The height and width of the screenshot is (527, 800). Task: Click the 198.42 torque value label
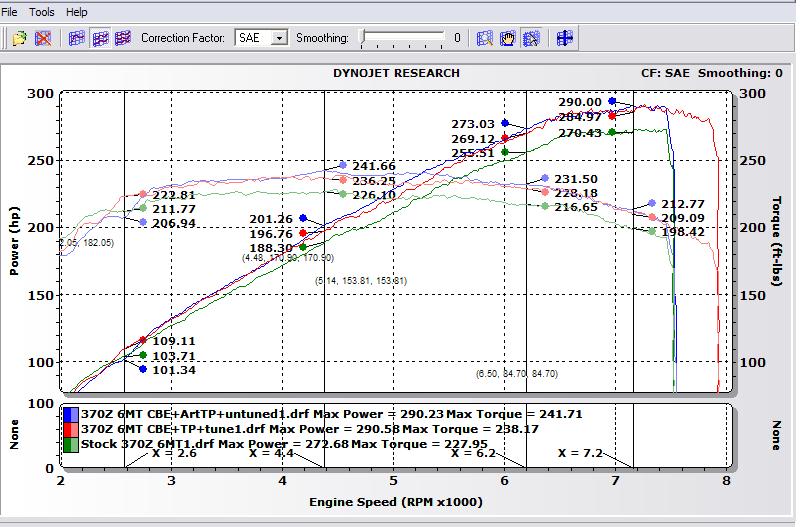(x=683, y=232)
